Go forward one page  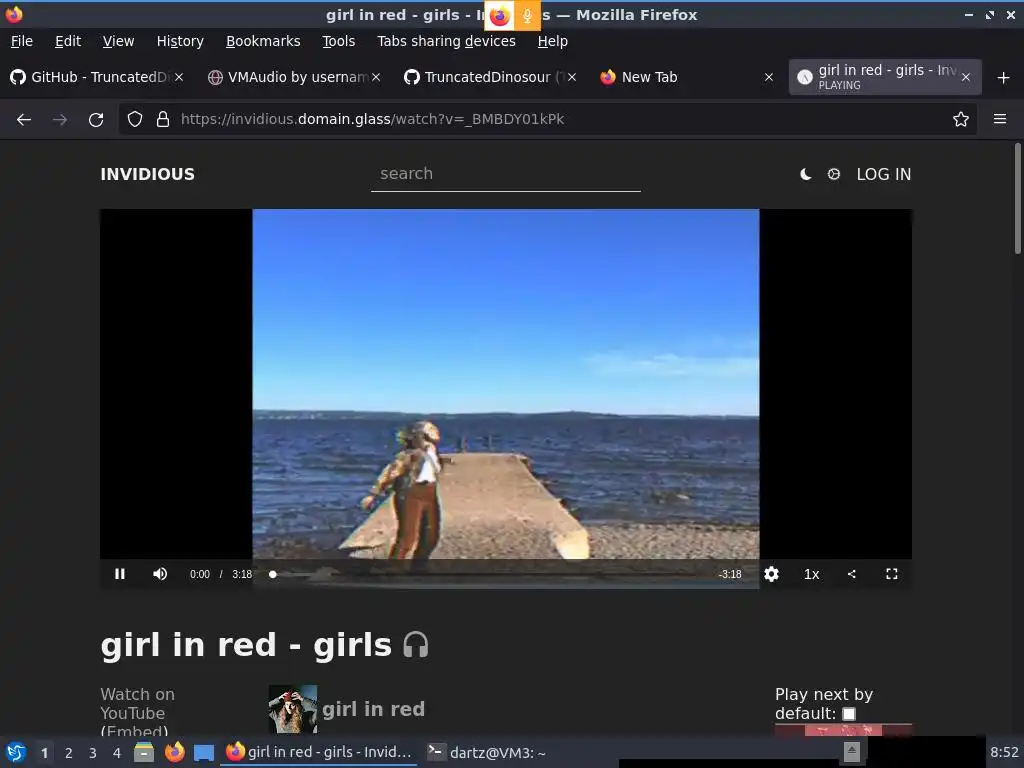(x=60, y=120)
